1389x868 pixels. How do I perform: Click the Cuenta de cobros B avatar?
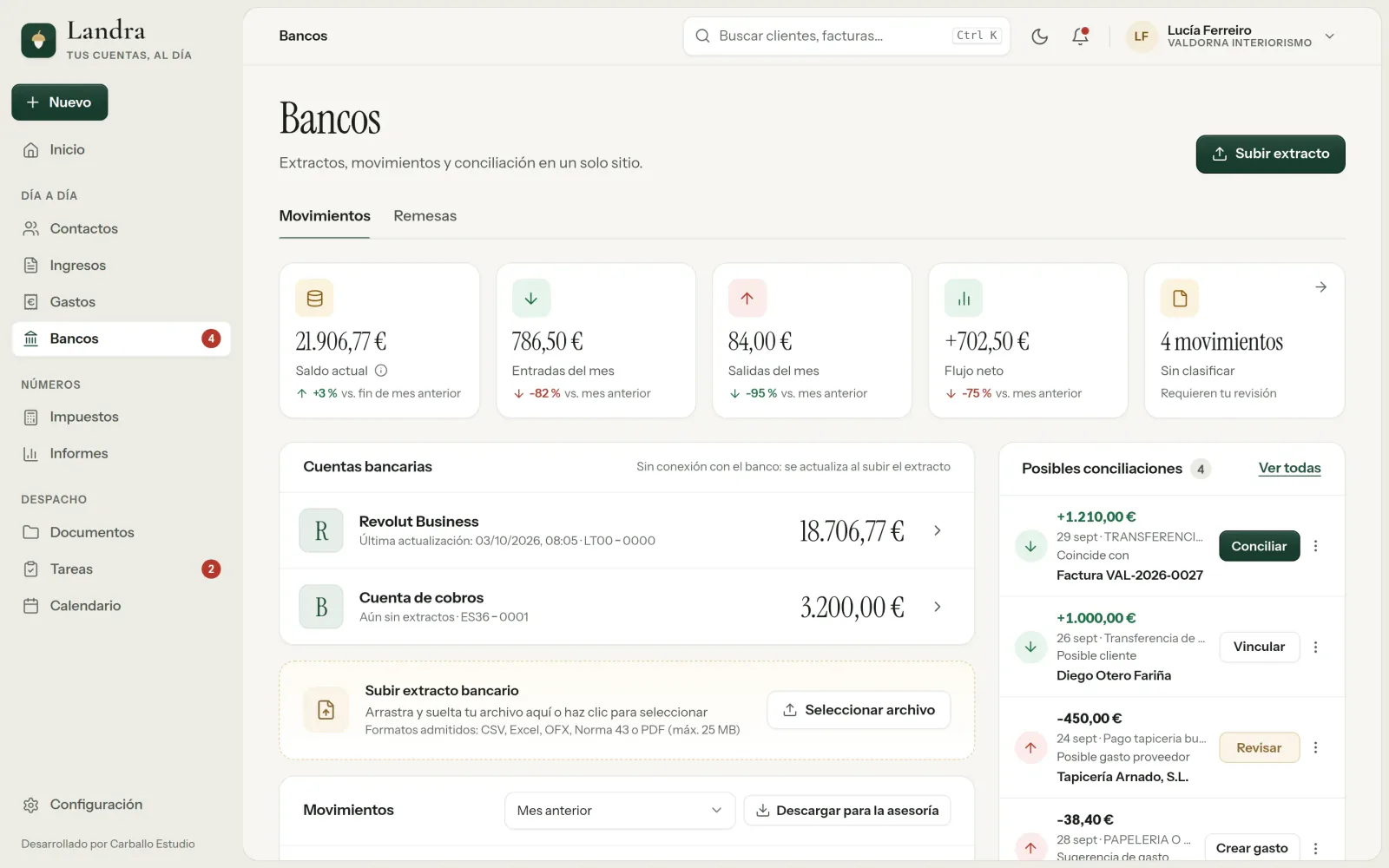point(321,607)
